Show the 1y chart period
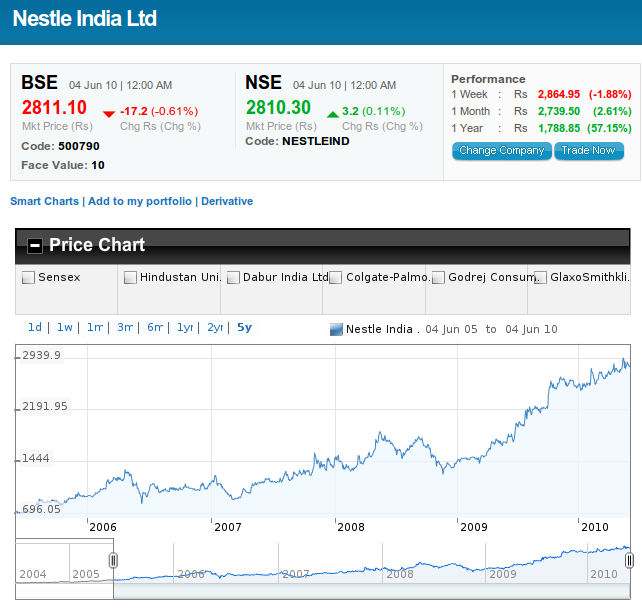Screen dimensions: 642x608 click(x=185, y=327)
